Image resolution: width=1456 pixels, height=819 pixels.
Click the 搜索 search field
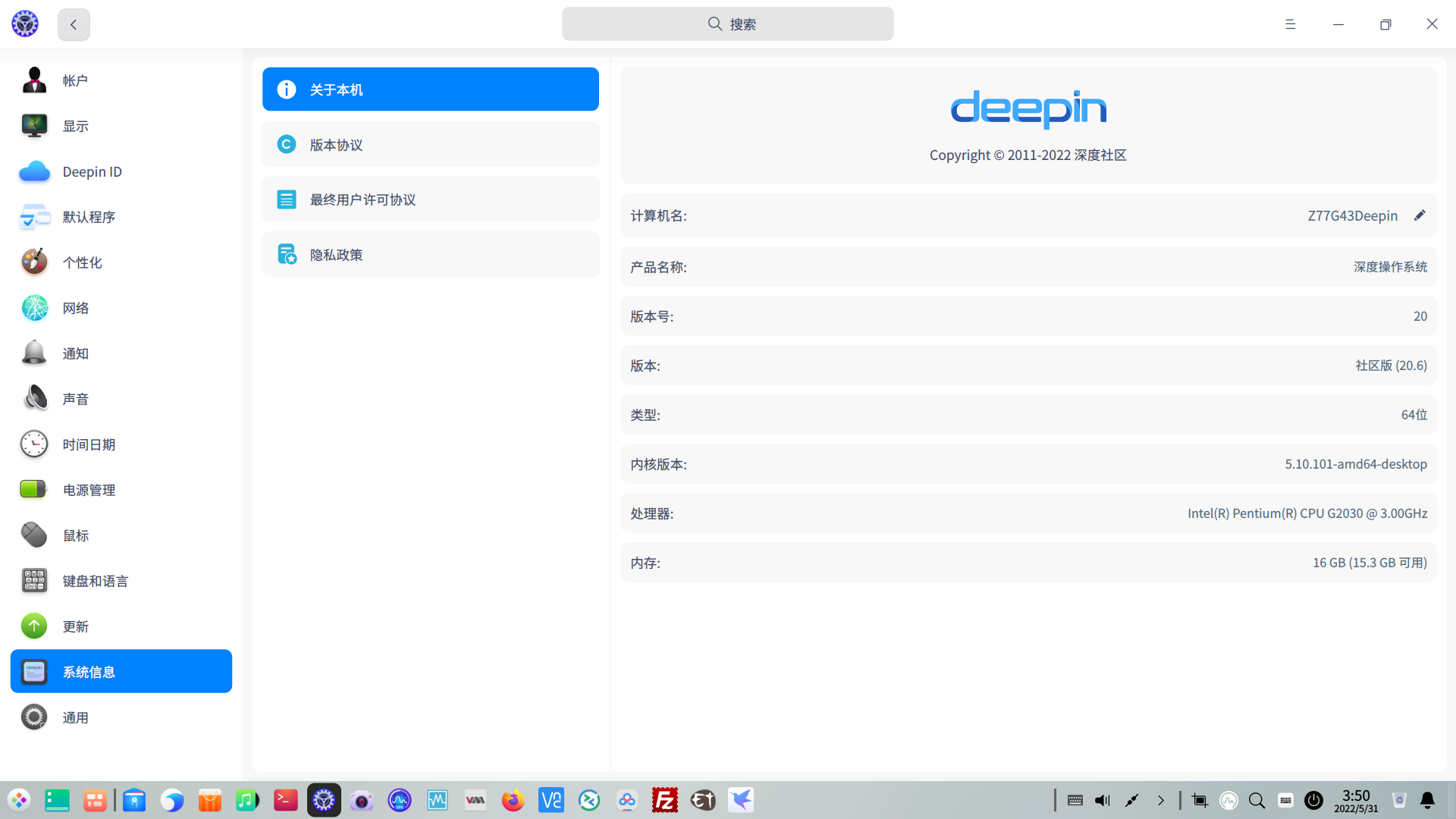[x=727, y=24]
